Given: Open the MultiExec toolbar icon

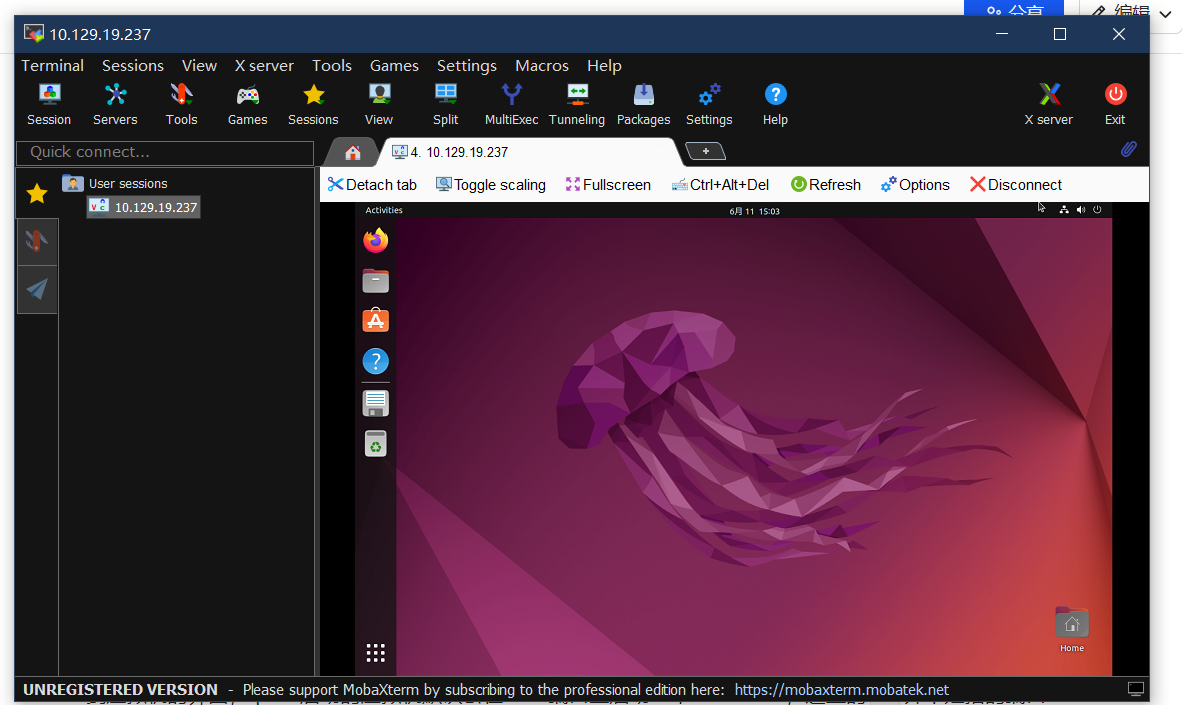Looking at the screenshot, I should pos(511,104).
